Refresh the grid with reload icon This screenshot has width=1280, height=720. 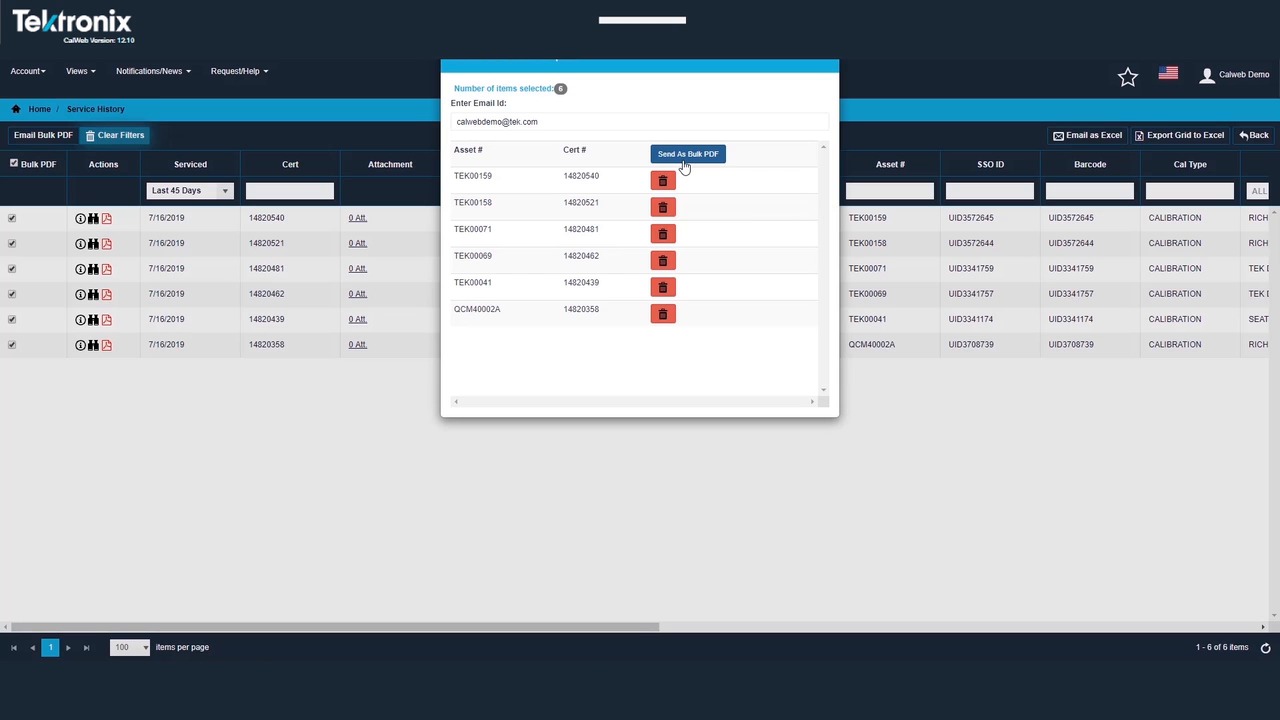(1265, 648)
